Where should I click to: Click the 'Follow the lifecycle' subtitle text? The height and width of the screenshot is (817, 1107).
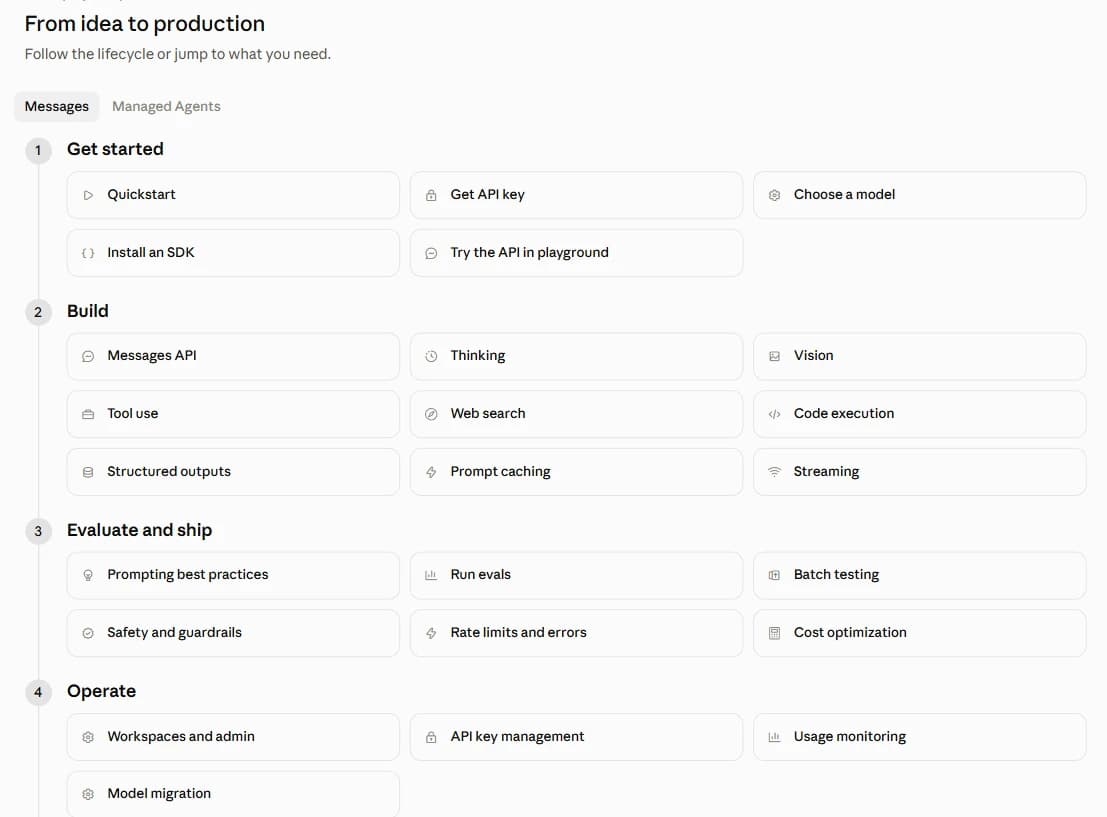pyautogui.click(x=178, y=54)
